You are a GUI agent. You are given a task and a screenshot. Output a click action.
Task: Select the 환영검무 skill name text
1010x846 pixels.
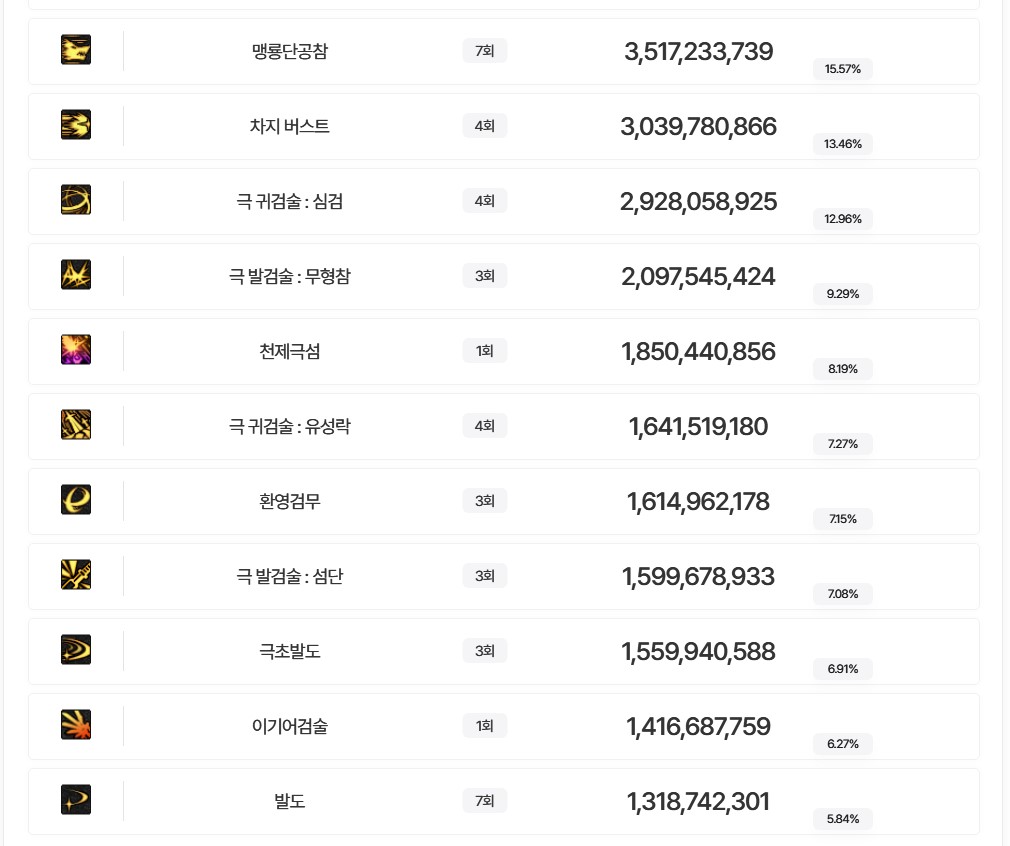pos(290,501)
